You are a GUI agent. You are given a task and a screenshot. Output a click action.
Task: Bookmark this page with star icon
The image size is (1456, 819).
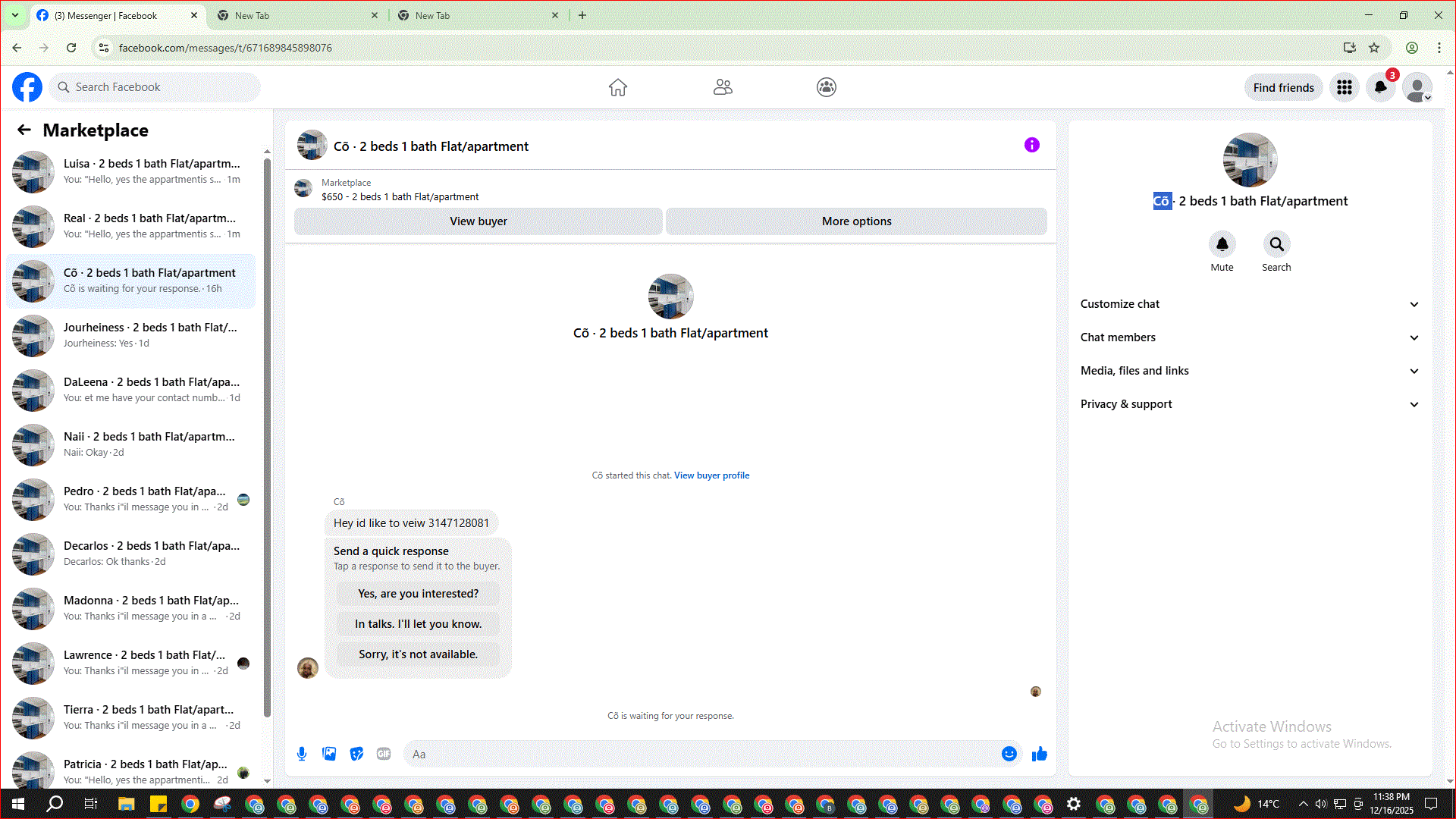click(1374, 48)
